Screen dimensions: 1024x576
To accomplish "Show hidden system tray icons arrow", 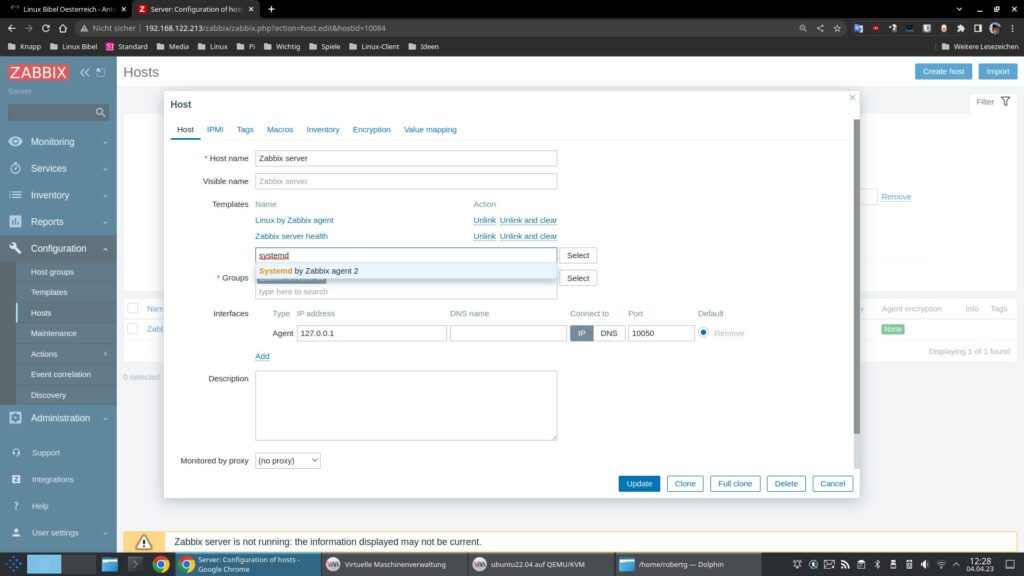I will coord(956,564).
